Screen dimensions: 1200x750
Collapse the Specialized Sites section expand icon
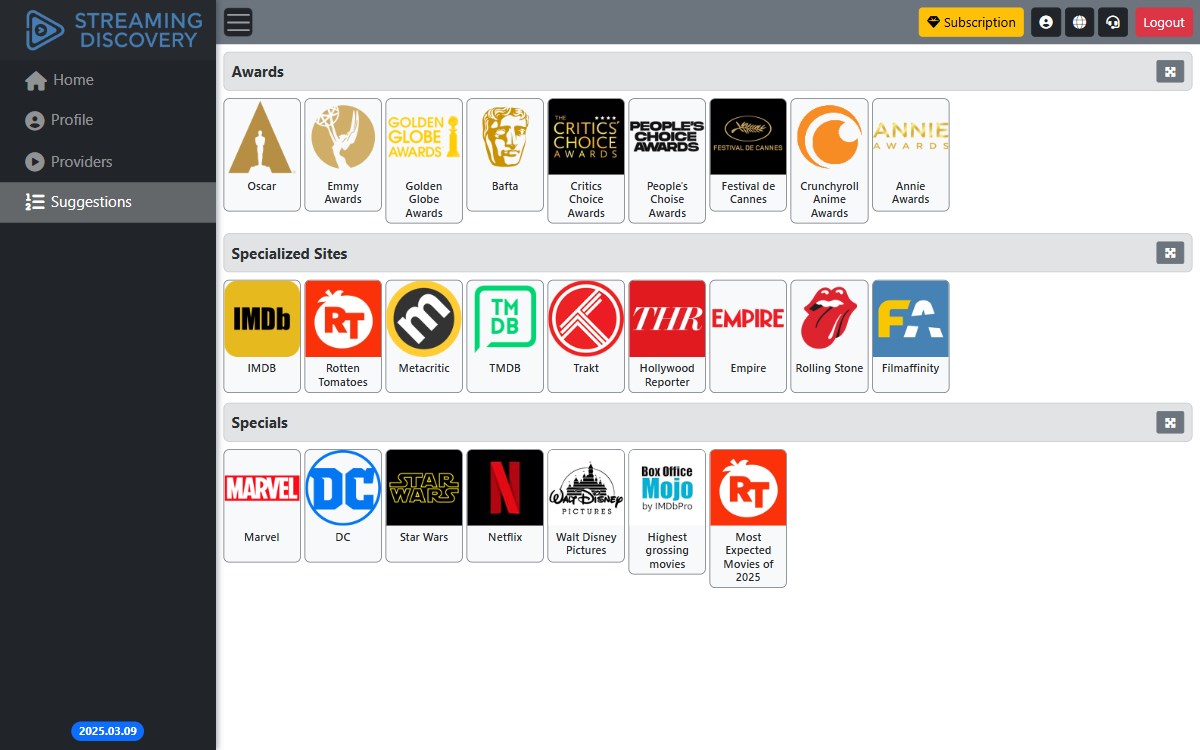pos(1170,253)
